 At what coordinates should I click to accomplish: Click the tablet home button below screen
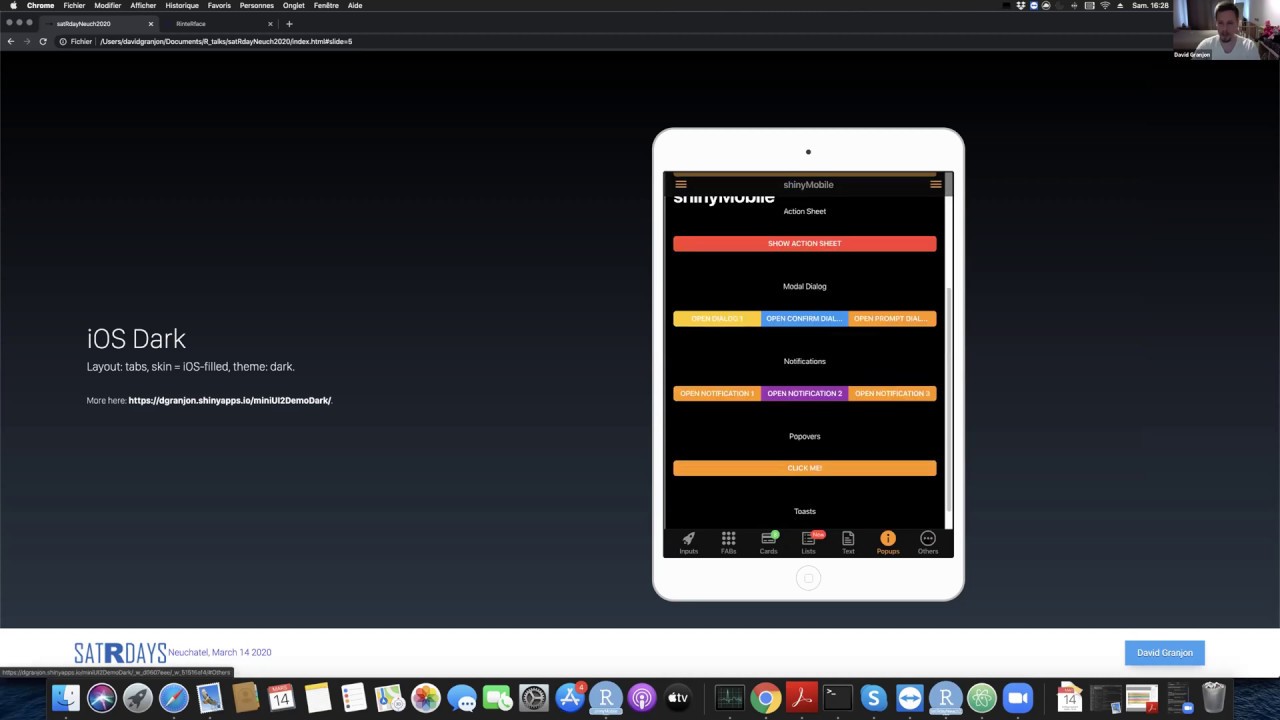click(x=808, y=578)
